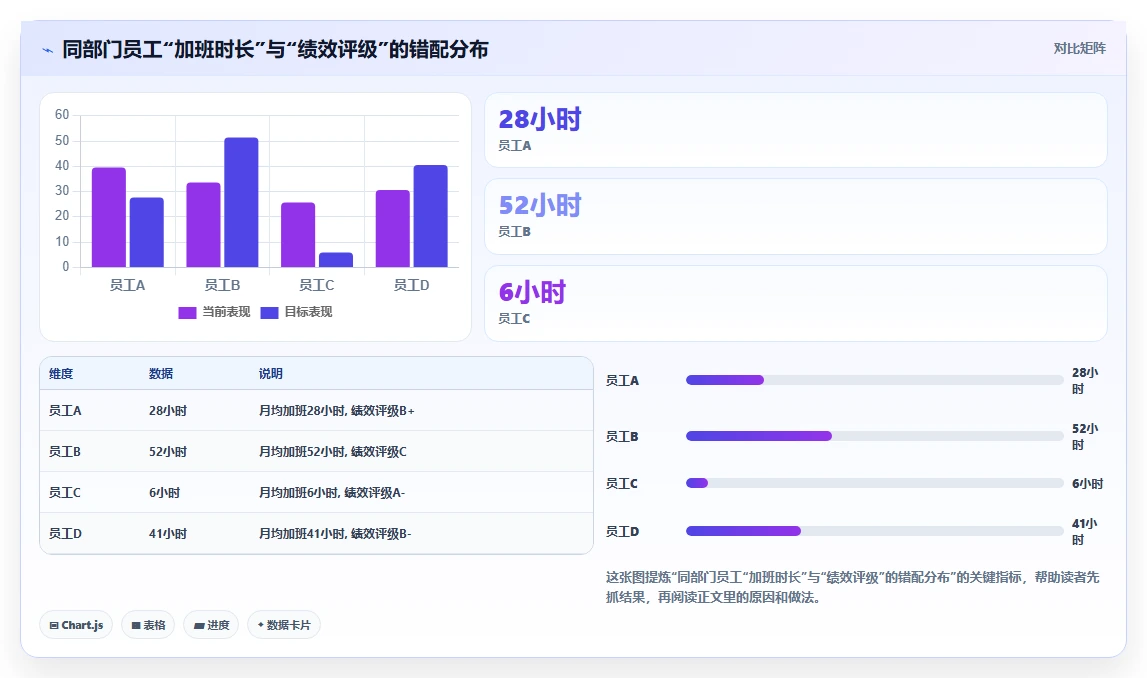Image resolution: width=1147 pixels, height=678 pixels.
Task: Click the 员工C progress bar
Action: [874, 483]
